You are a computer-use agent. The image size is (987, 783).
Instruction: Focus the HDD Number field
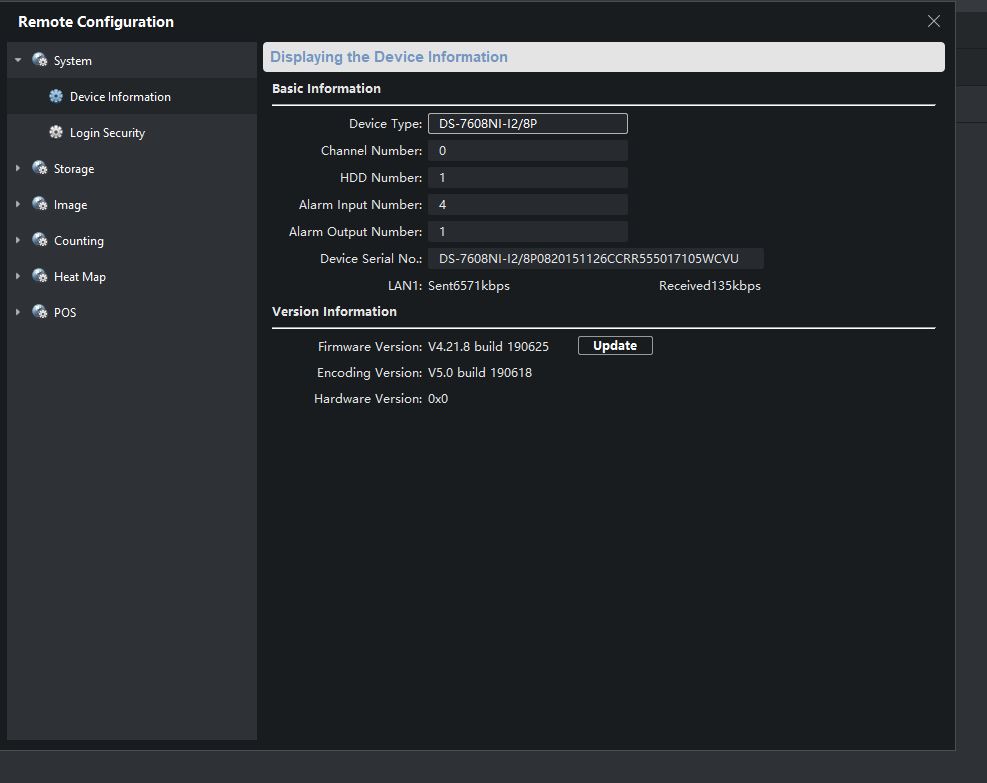click(527, 178)
